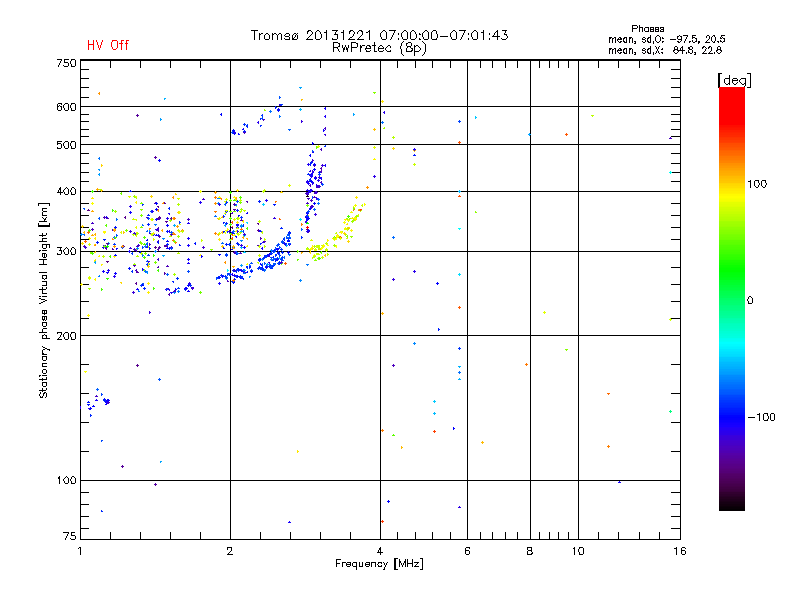Click the Frequency [MHz] axis title

tap(379, 564)
